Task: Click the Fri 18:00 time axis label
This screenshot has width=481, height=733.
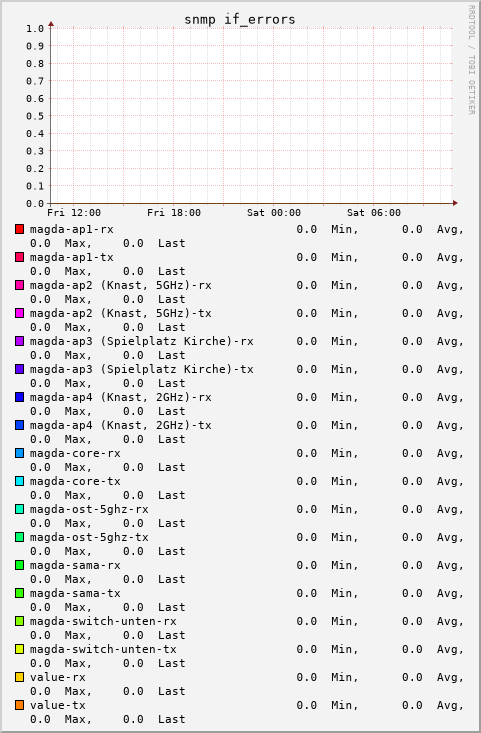Action: [174, 213]
